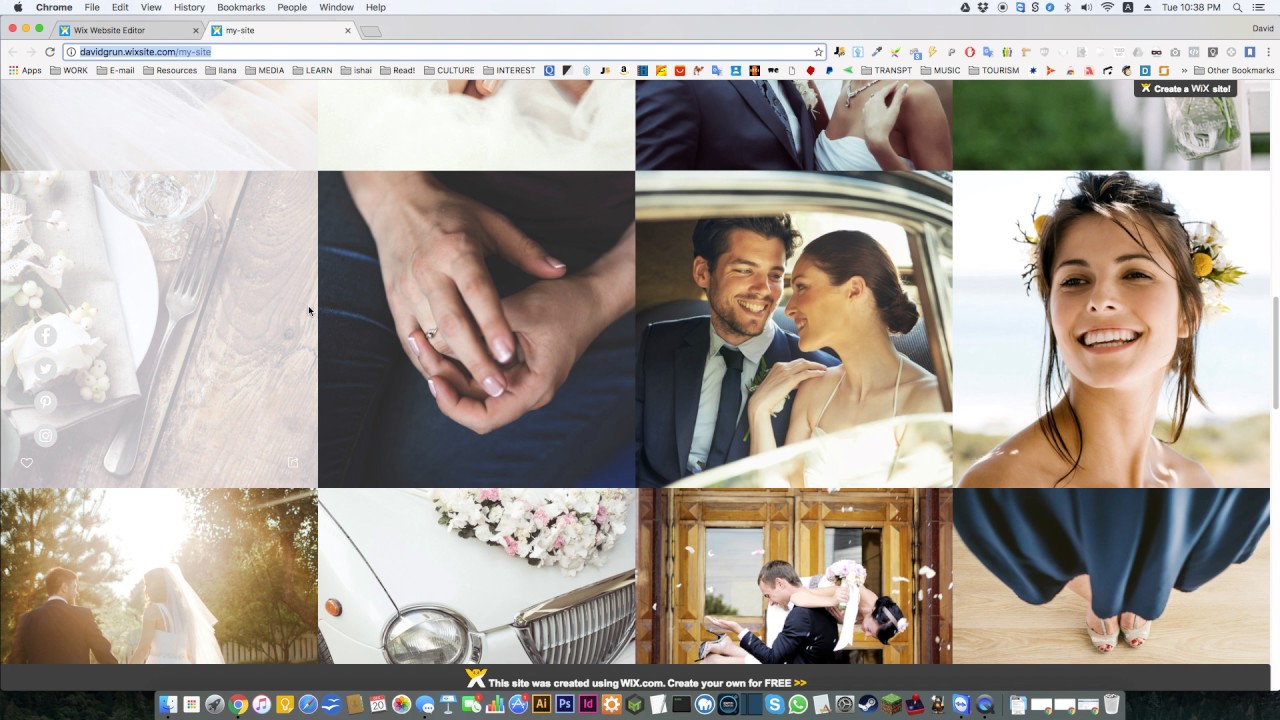The image size is (1280, 720).
Task: Open Steam from the dock
Action: pyautogui.click(x=868, y=705)
